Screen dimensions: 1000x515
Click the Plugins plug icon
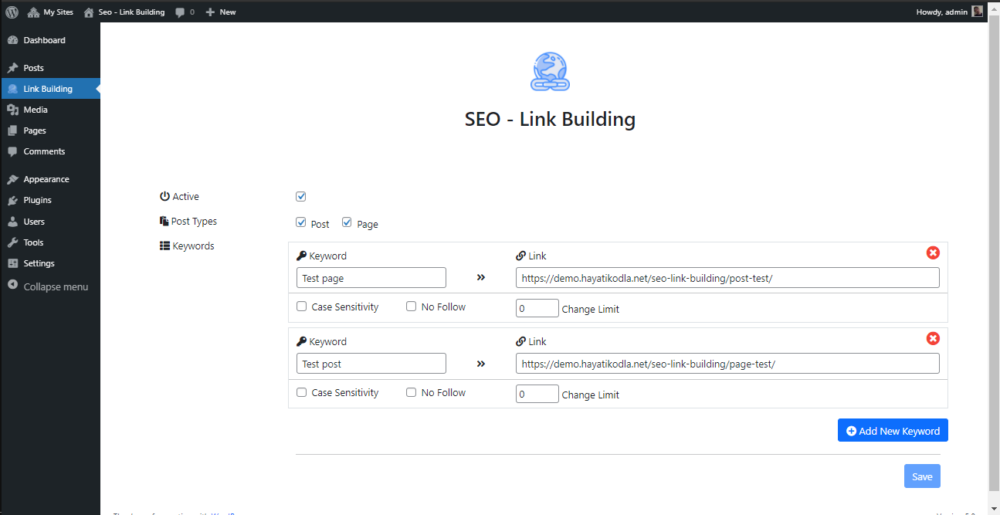point(12,200)
